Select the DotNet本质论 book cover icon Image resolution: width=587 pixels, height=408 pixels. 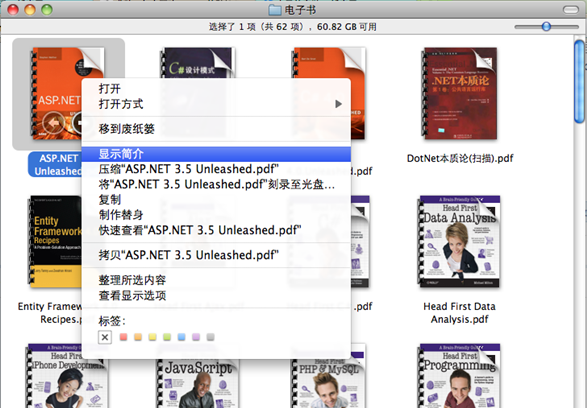(460, 94)
